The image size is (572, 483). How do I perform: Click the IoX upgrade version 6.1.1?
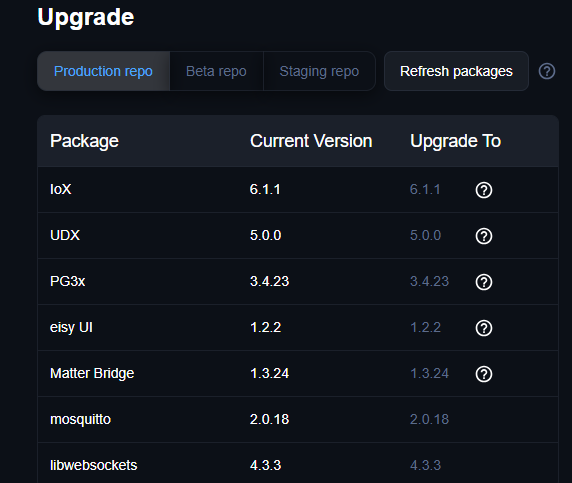click(x=425, y=190)
